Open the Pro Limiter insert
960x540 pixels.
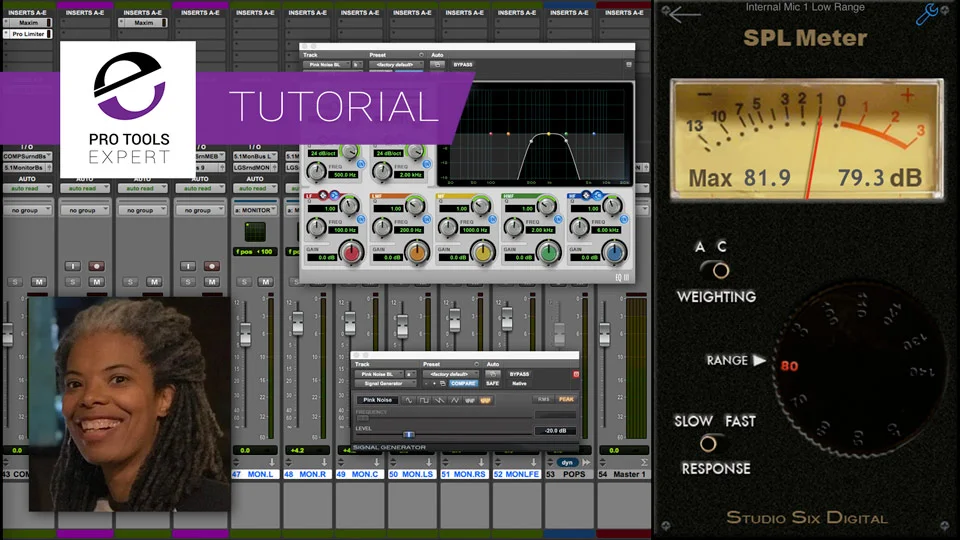pyautogui.click(x=28, y=34)
